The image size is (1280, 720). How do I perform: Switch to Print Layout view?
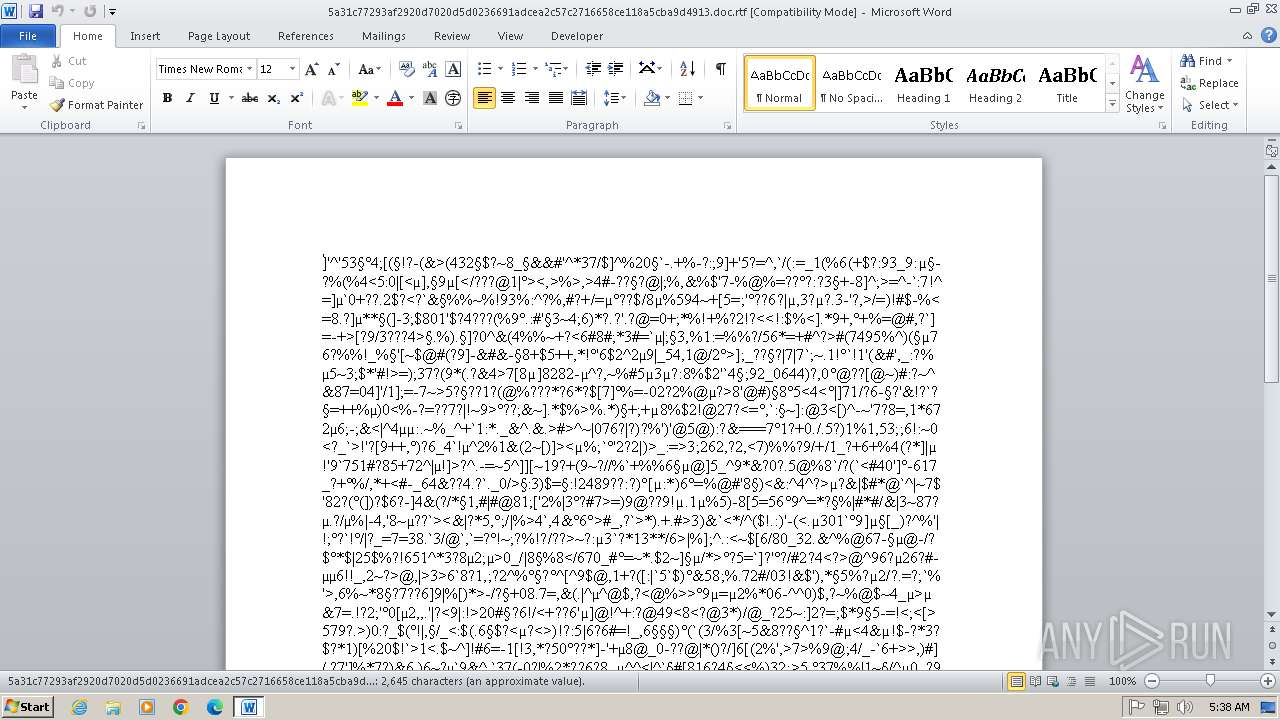tap(1017, 681)
